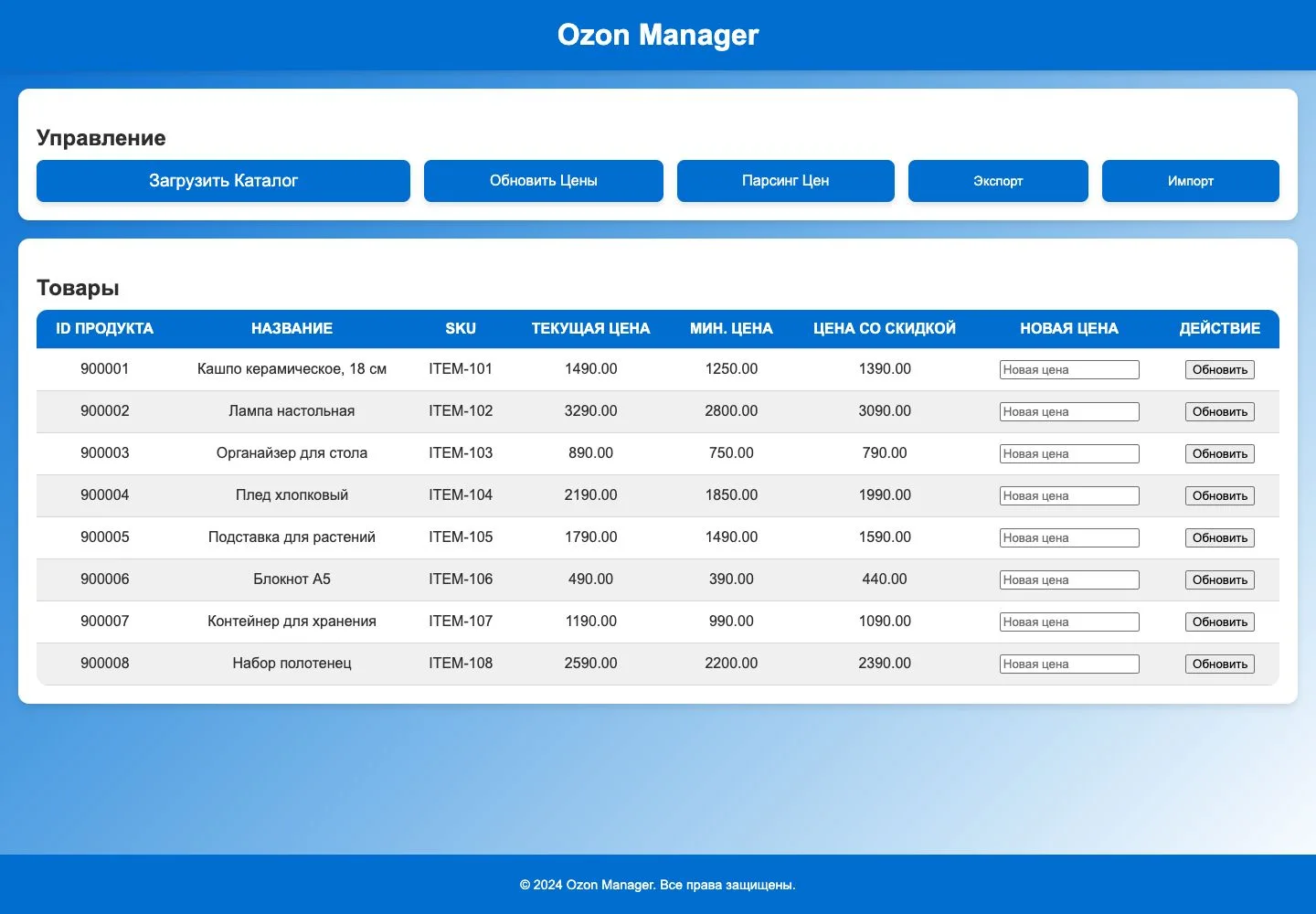Click the ТЕКУЩАЯ ЦЕНА column header
The height and width of the screenshot is (914, 1316).
click(591, 329)
